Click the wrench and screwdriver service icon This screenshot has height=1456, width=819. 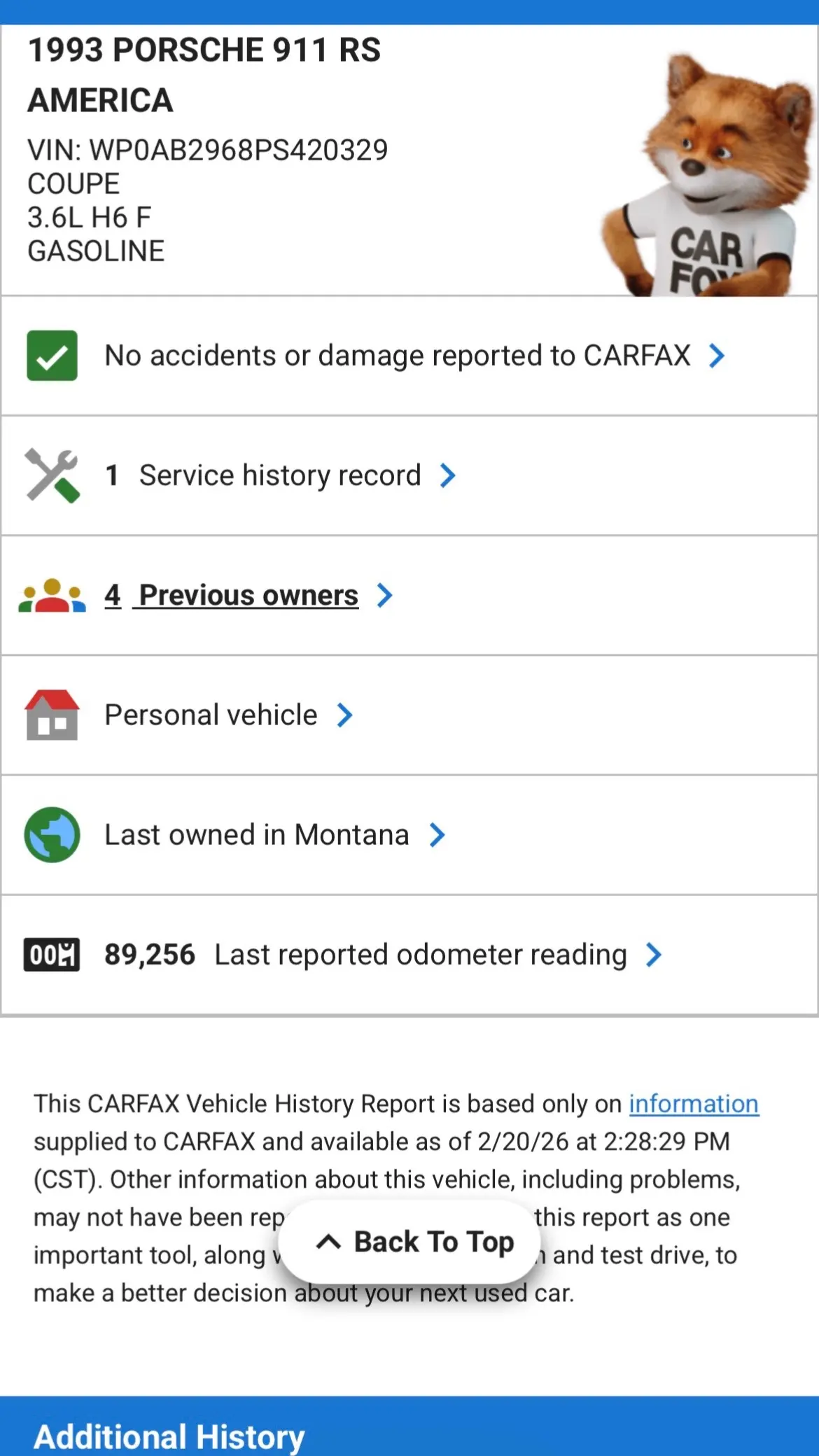point(52,475)
